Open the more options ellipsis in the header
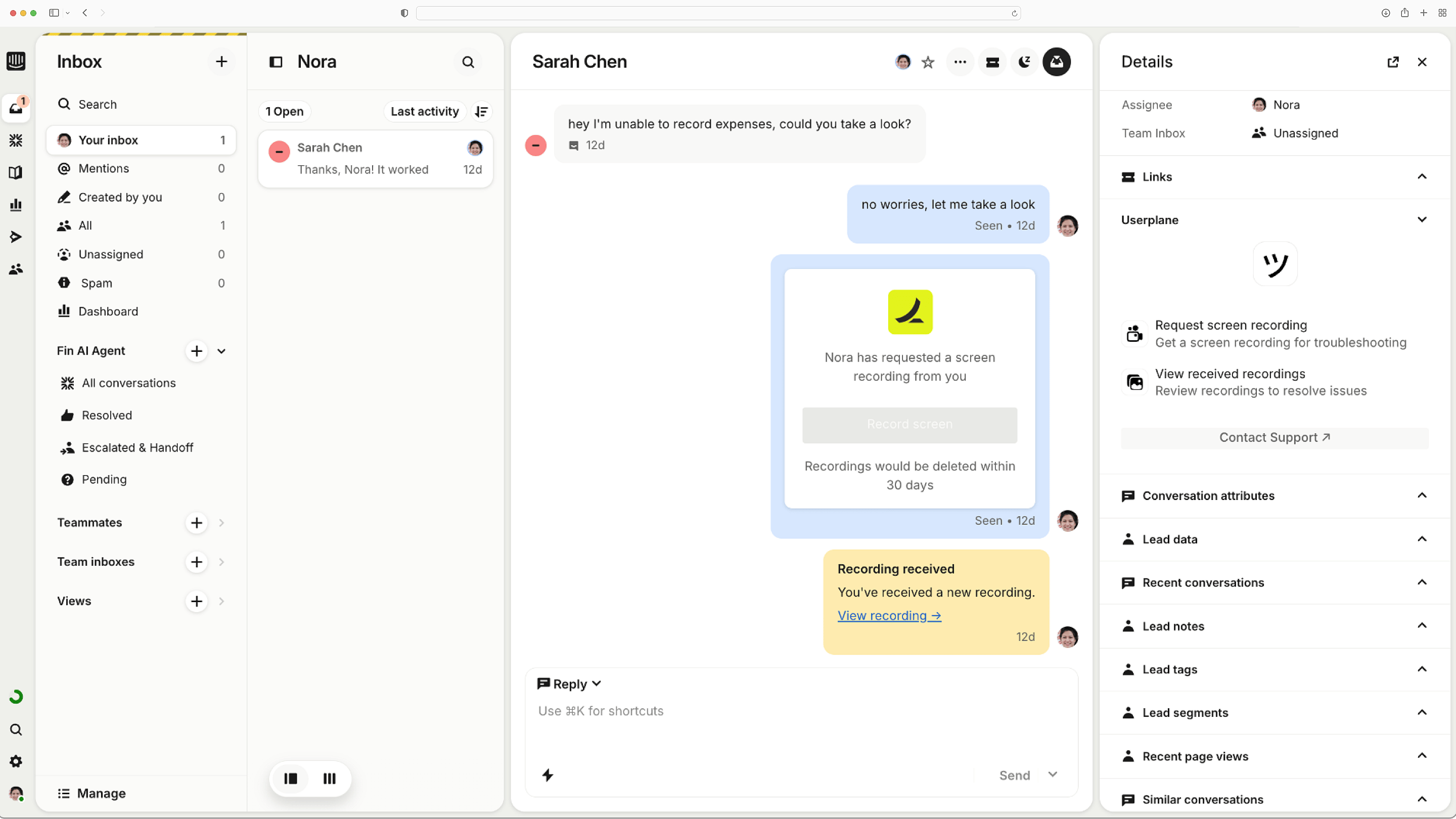The height and width of the screenshot is (819, 1456). pyautogui.click(x=960, y=62)
